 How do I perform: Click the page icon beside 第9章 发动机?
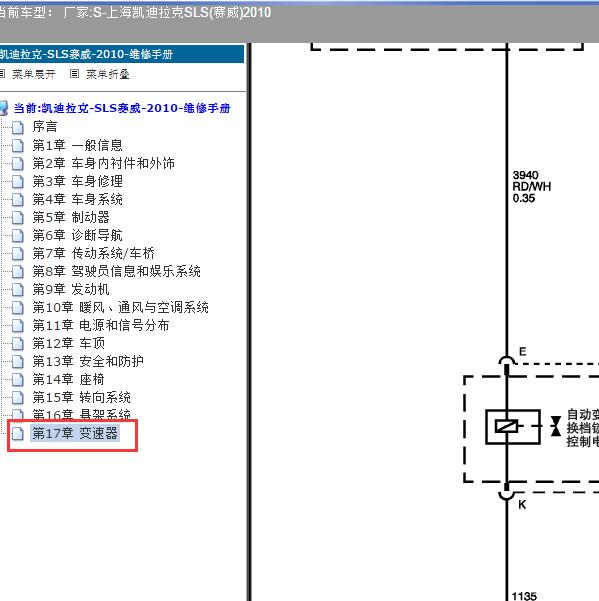tap(18, 289)
